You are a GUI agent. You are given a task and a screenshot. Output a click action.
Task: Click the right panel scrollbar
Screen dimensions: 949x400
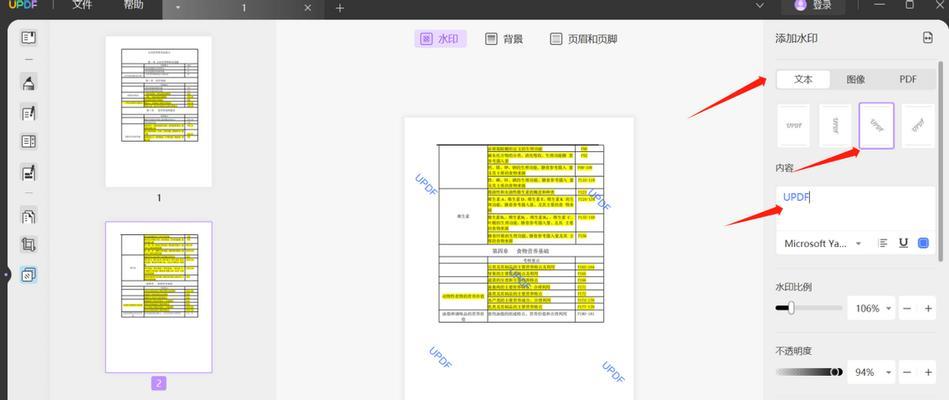click(940, 160)
